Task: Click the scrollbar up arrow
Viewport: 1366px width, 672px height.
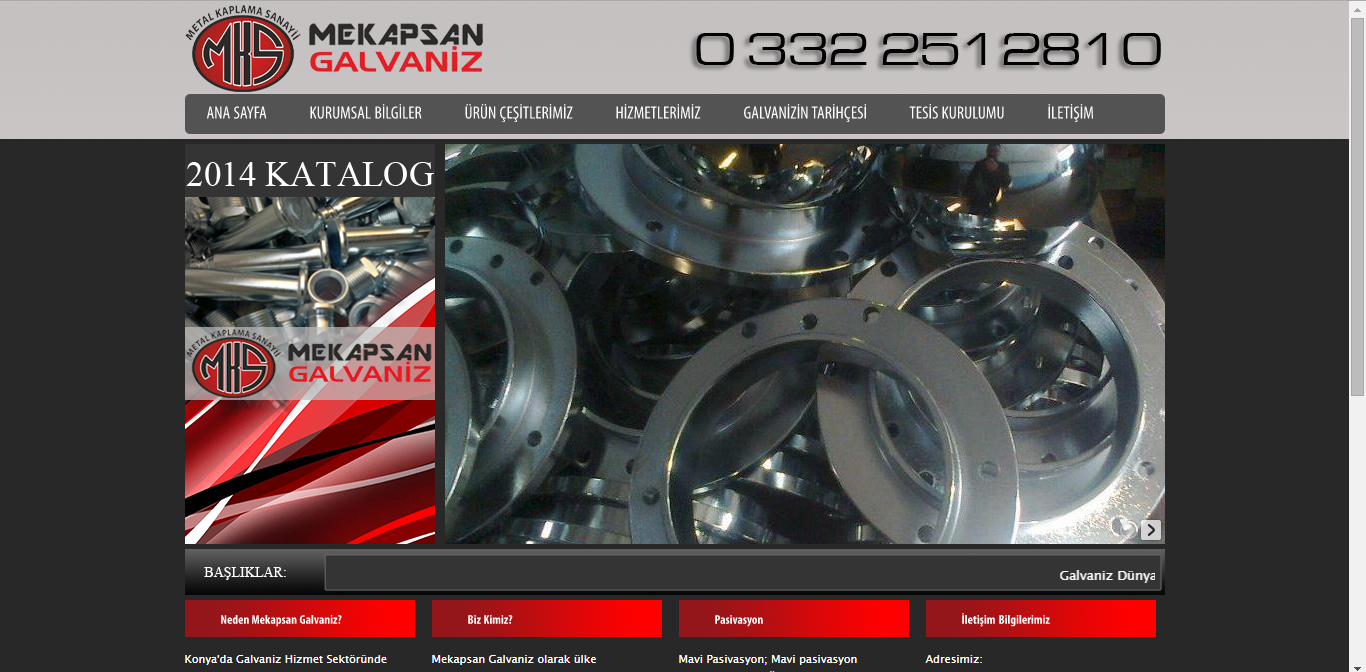Action: [1357, 7]
